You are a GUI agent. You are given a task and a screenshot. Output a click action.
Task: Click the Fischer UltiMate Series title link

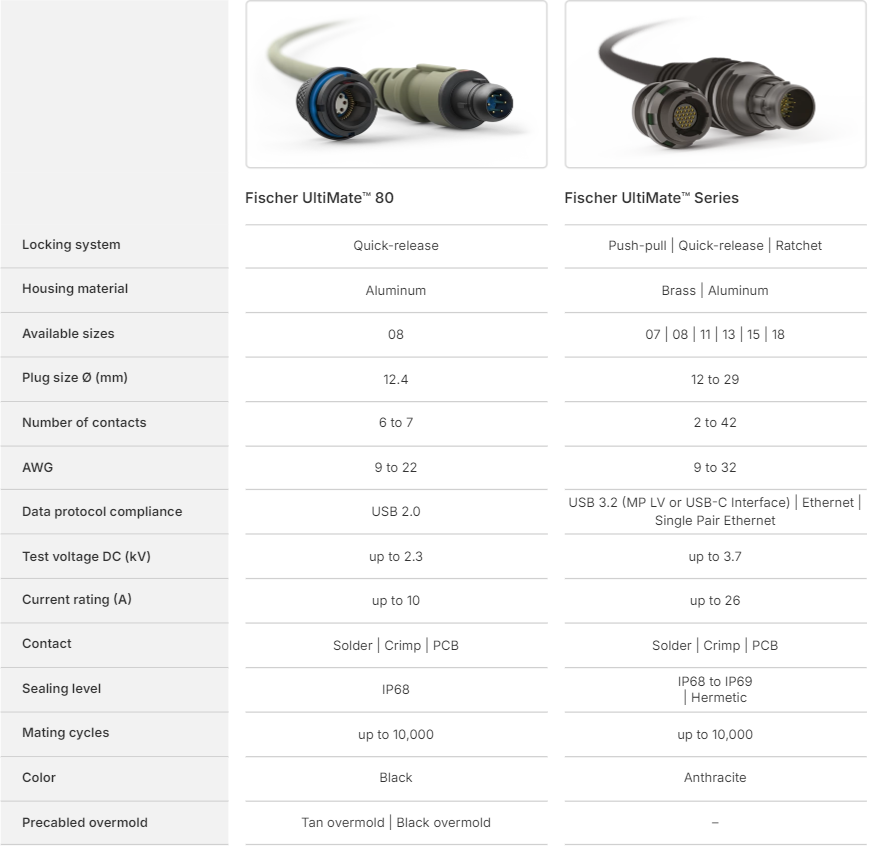(651, 198)
